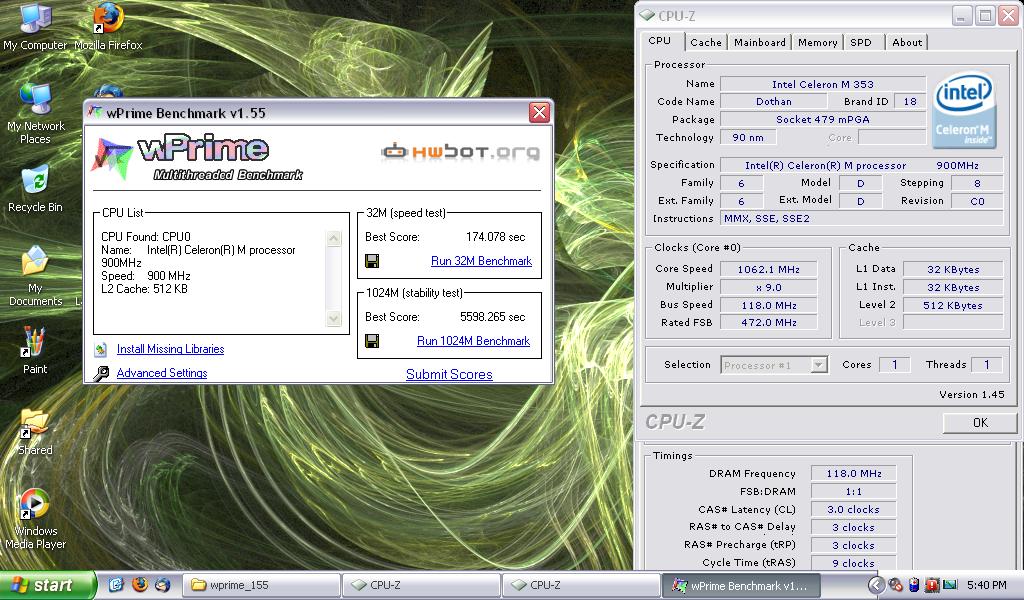Click Rated FSB value '472.0 MHz'

point(768,323)
